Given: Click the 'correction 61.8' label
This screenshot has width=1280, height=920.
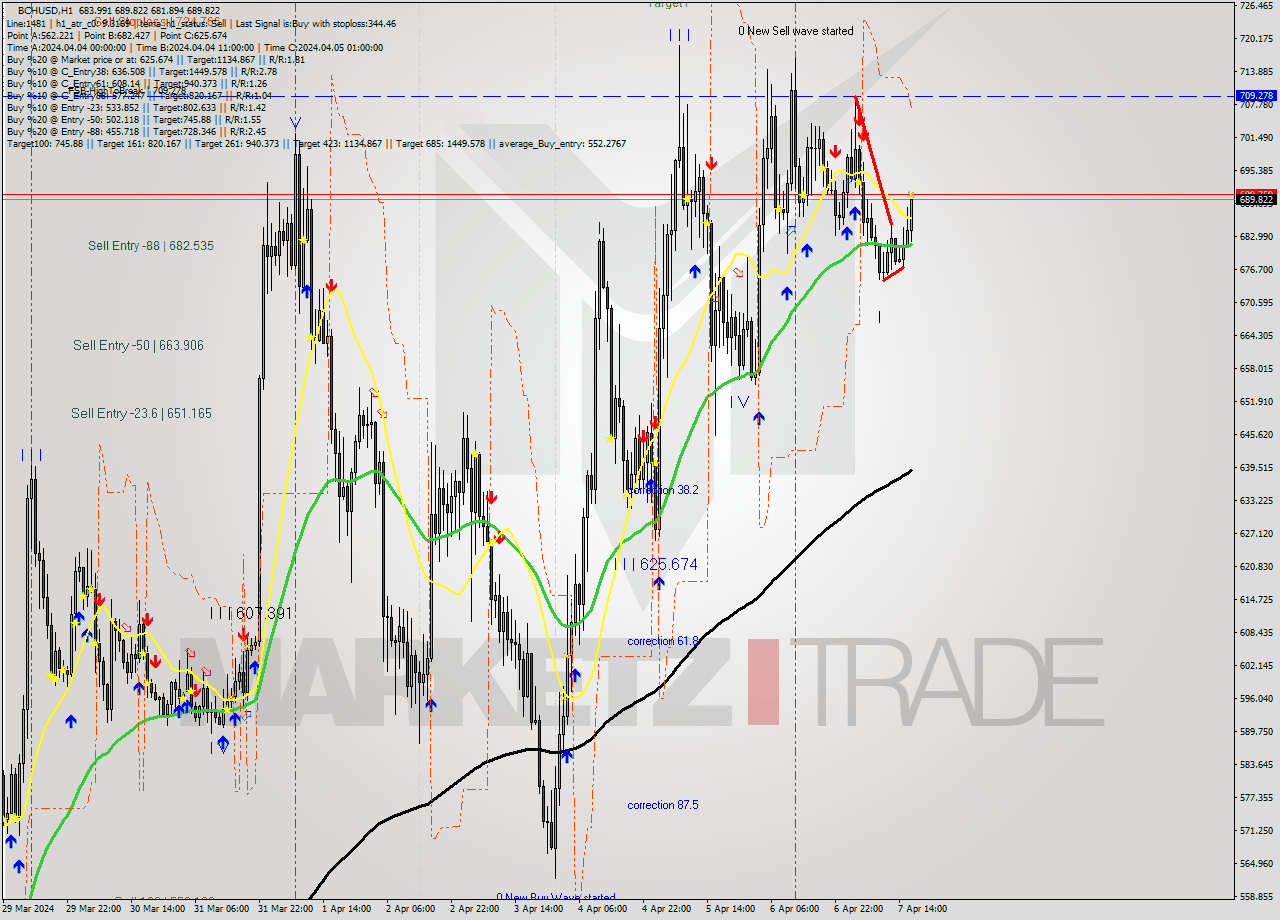Looking at the screenshot, I should 663,641.
